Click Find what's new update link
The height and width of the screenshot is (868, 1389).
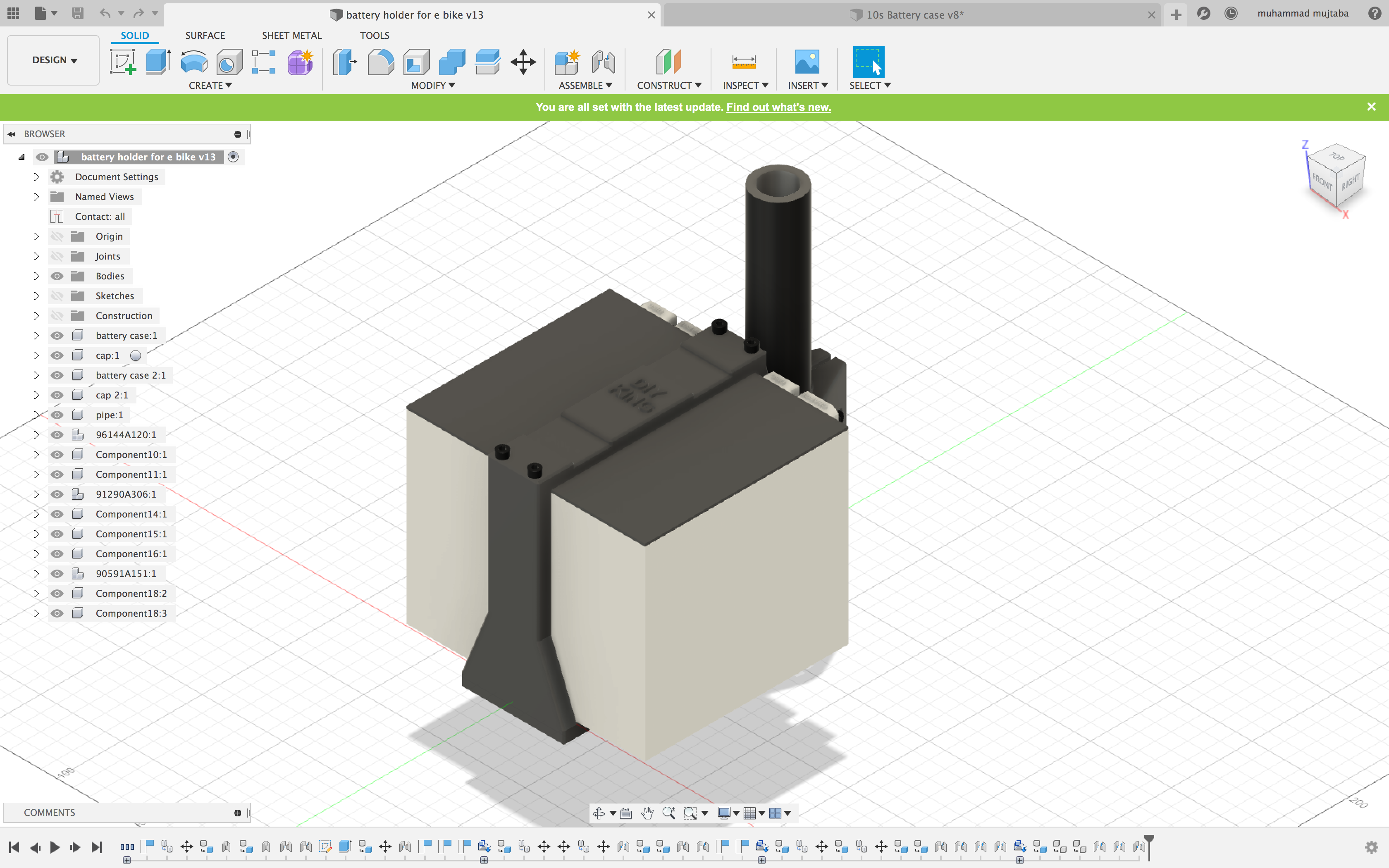[778, 107]
